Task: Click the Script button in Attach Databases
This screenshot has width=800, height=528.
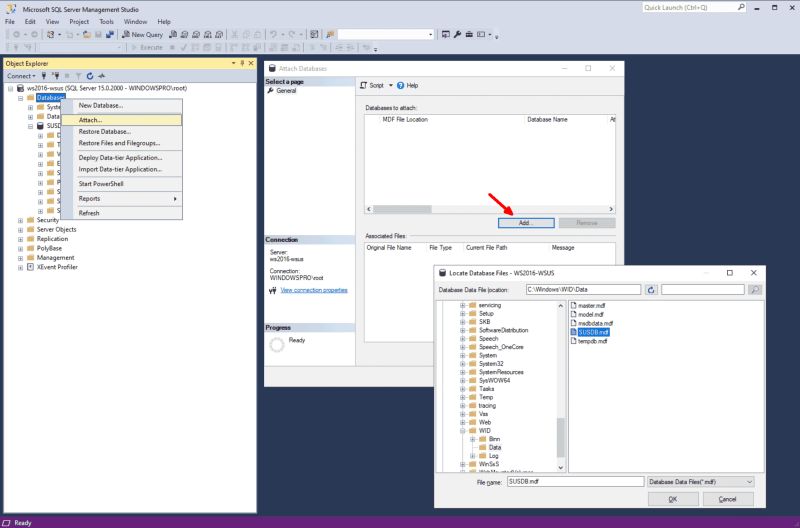Action: (372, 85)
